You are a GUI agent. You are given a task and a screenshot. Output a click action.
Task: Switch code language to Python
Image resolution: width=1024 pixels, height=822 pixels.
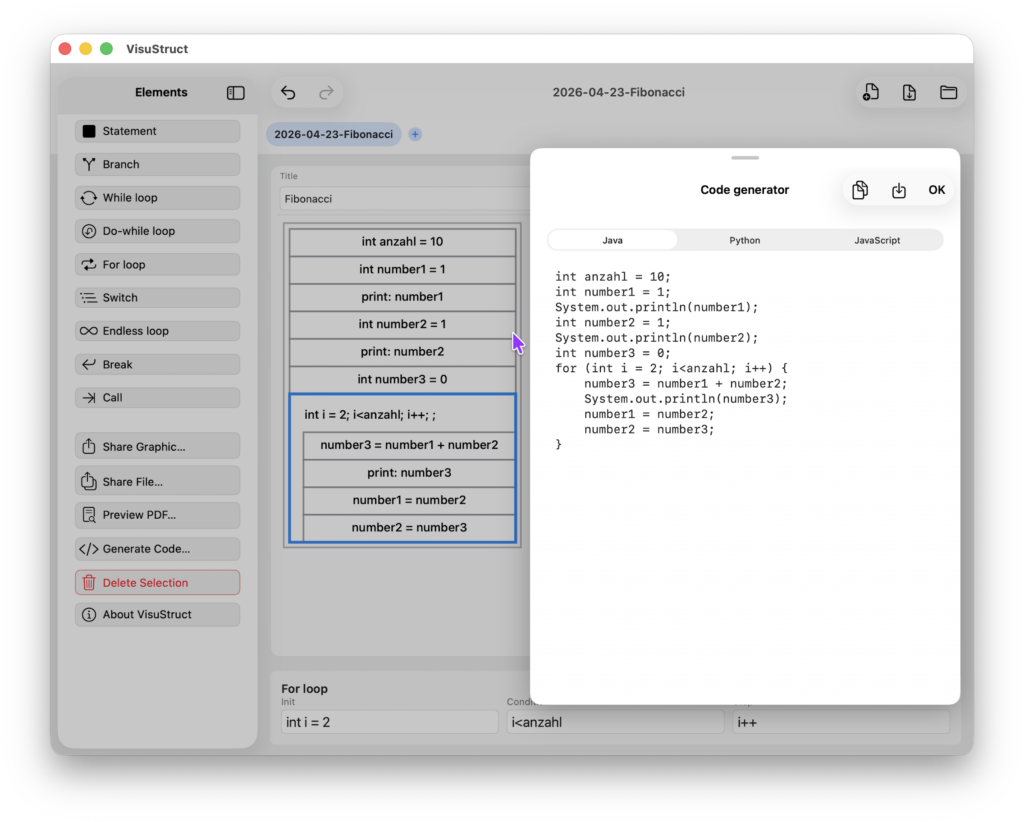(744, 240)
